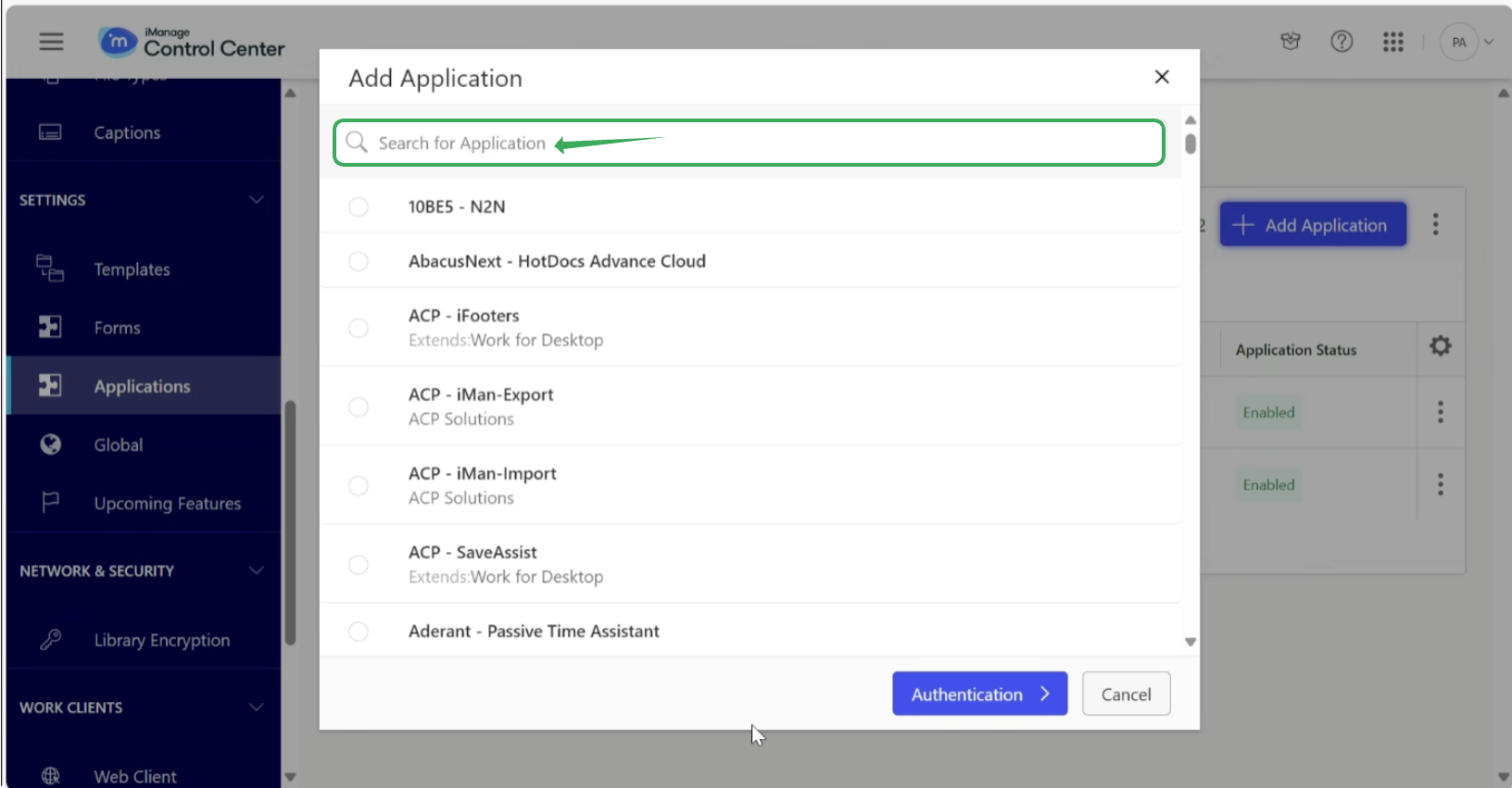Click the sidebar scroll-down arrow
This screenshot has width=1512, height=788.
click(290, 777)
